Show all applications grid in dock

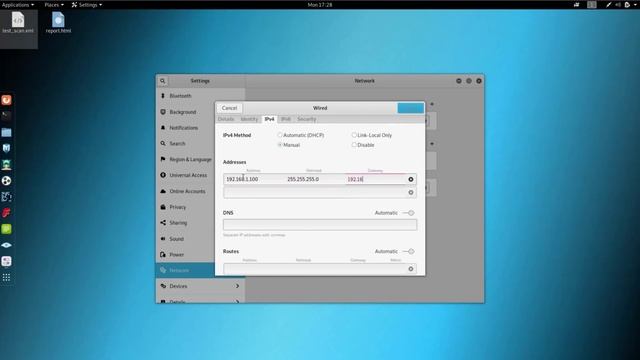pos(6,278)
